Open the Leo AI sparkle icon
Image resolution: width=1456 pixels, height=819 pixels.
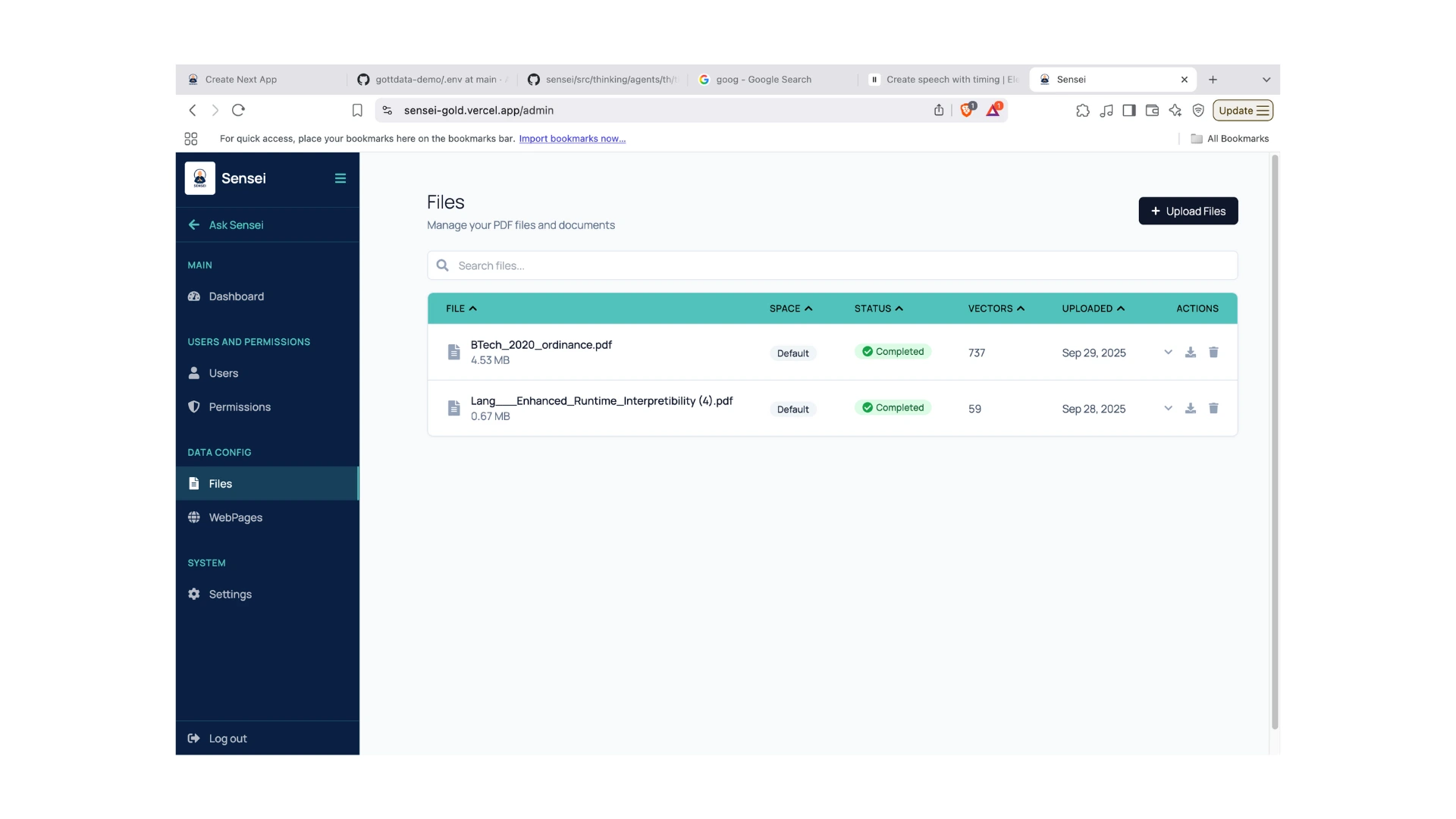pyautogui.click(x=1175, y=111)
